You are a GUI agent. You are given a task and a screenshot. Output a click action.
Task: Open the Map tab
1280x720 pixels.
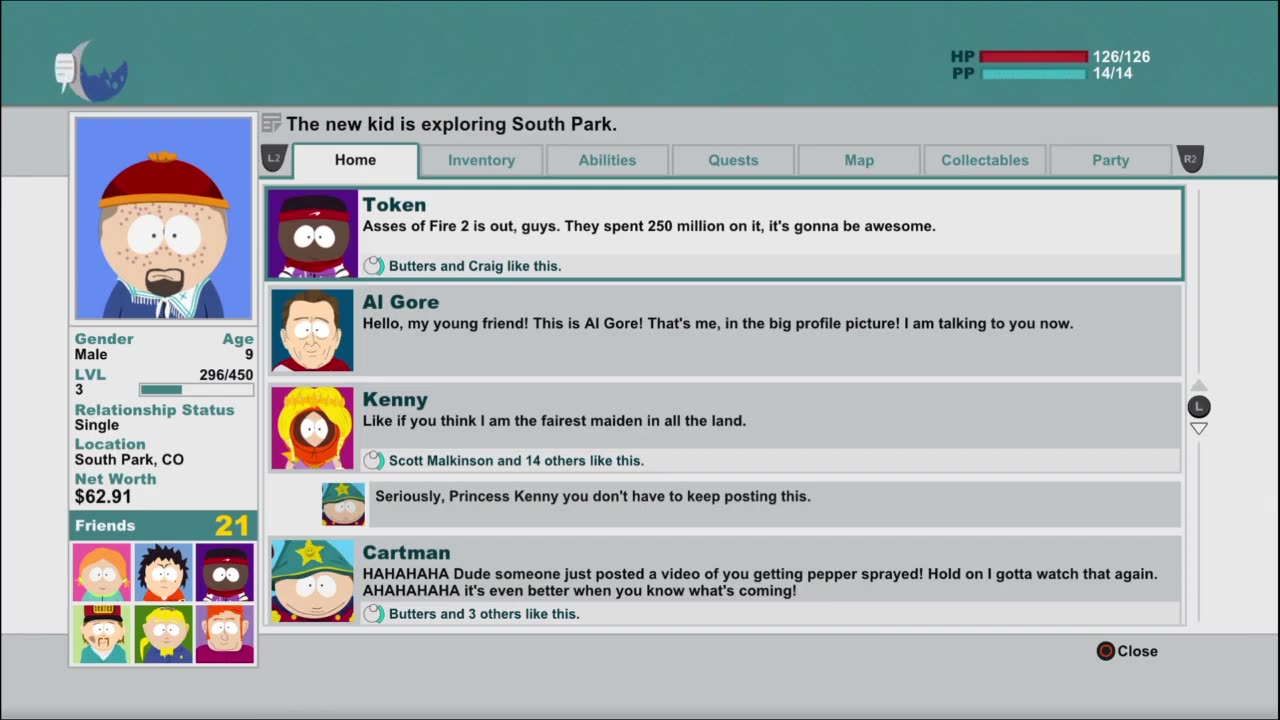coord(859,160)
